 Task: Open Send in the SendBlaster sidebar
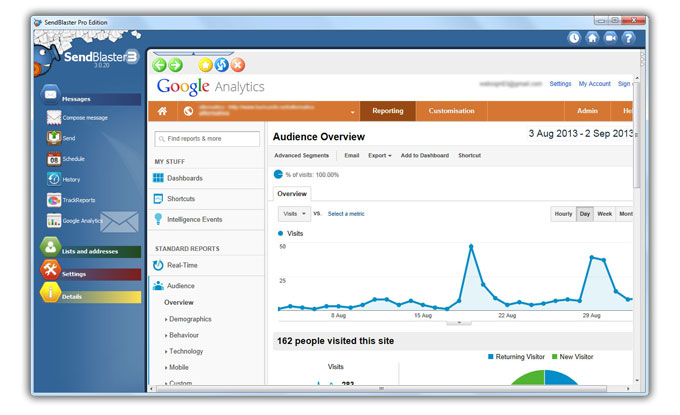click(61, 138)
